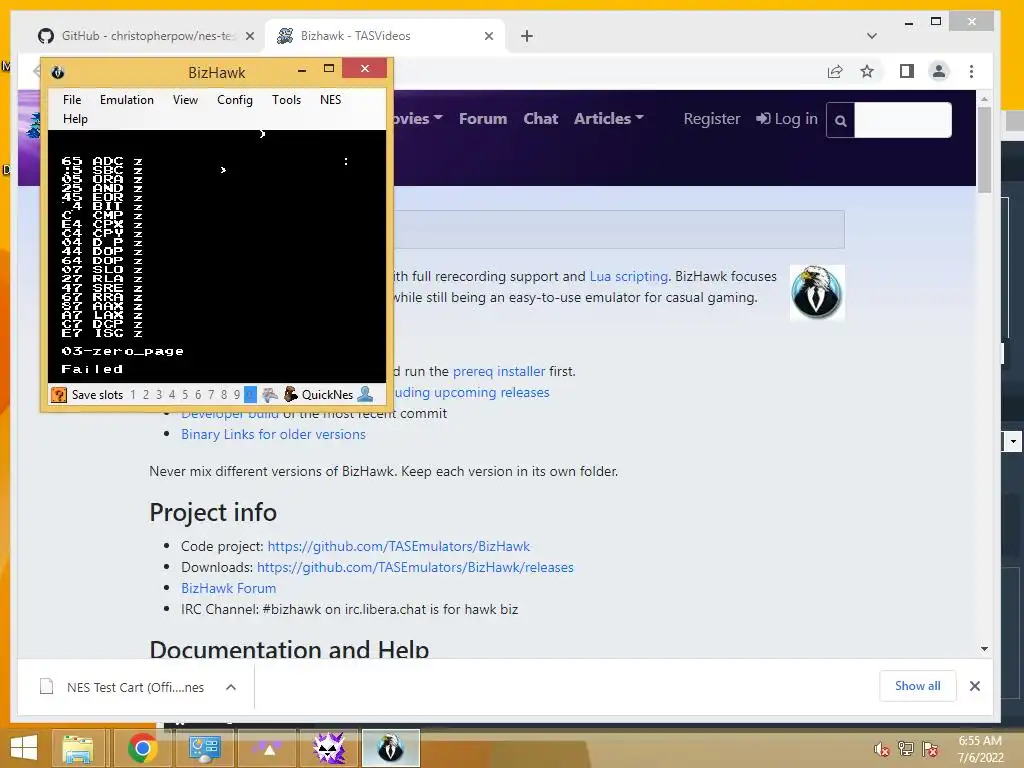
Task: Click the BizHawk eagle logo image
Action: pos(817,293)
